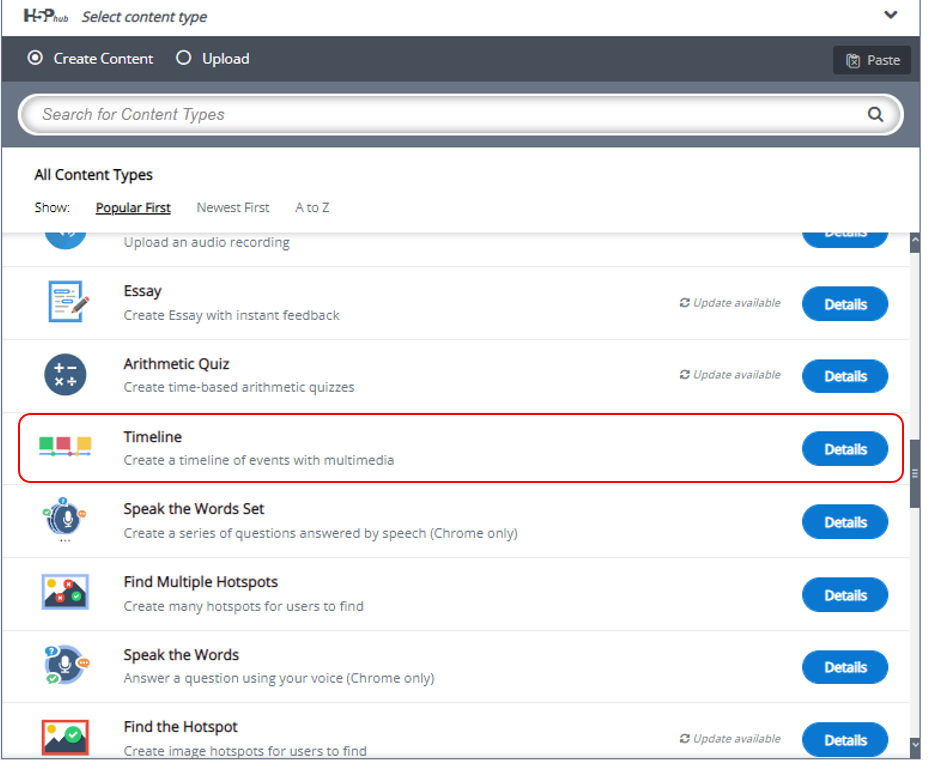Viewport: 932px width, 778px height.
Task: Sort content types by Newest First
Action: (x=233, y=208)
